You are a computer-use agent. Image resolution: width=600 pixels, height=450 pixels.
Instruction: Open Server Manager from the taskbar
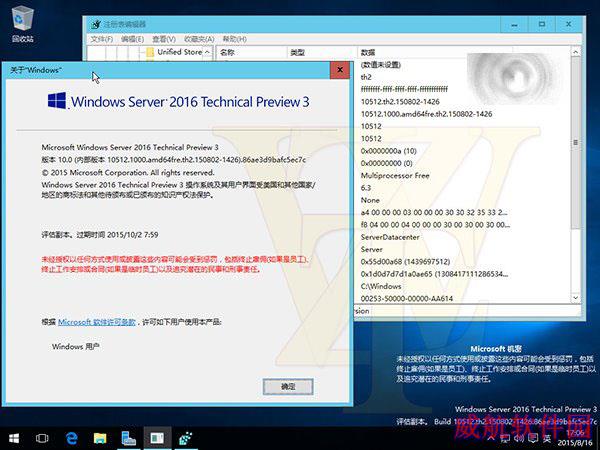coord(129,438)
